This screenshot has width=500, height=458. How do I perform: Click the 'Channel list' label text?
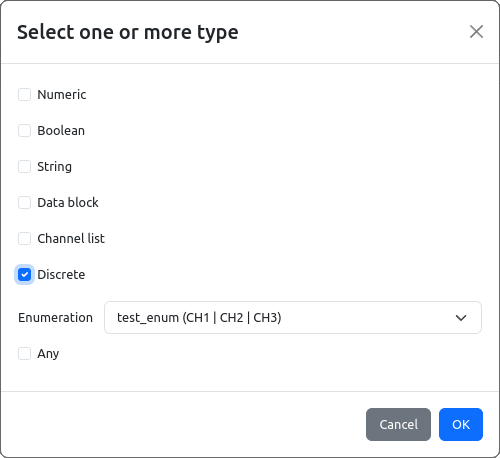tap(71, 239)
